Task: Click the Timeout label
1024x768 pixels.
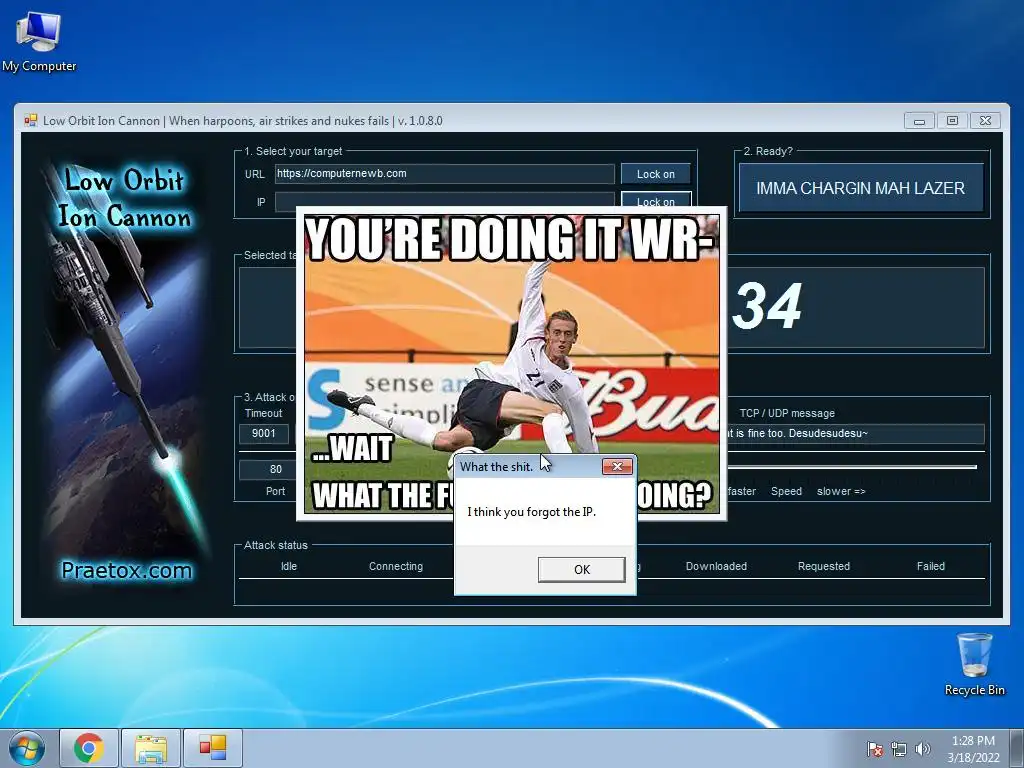Action: [x=263, y=413]
